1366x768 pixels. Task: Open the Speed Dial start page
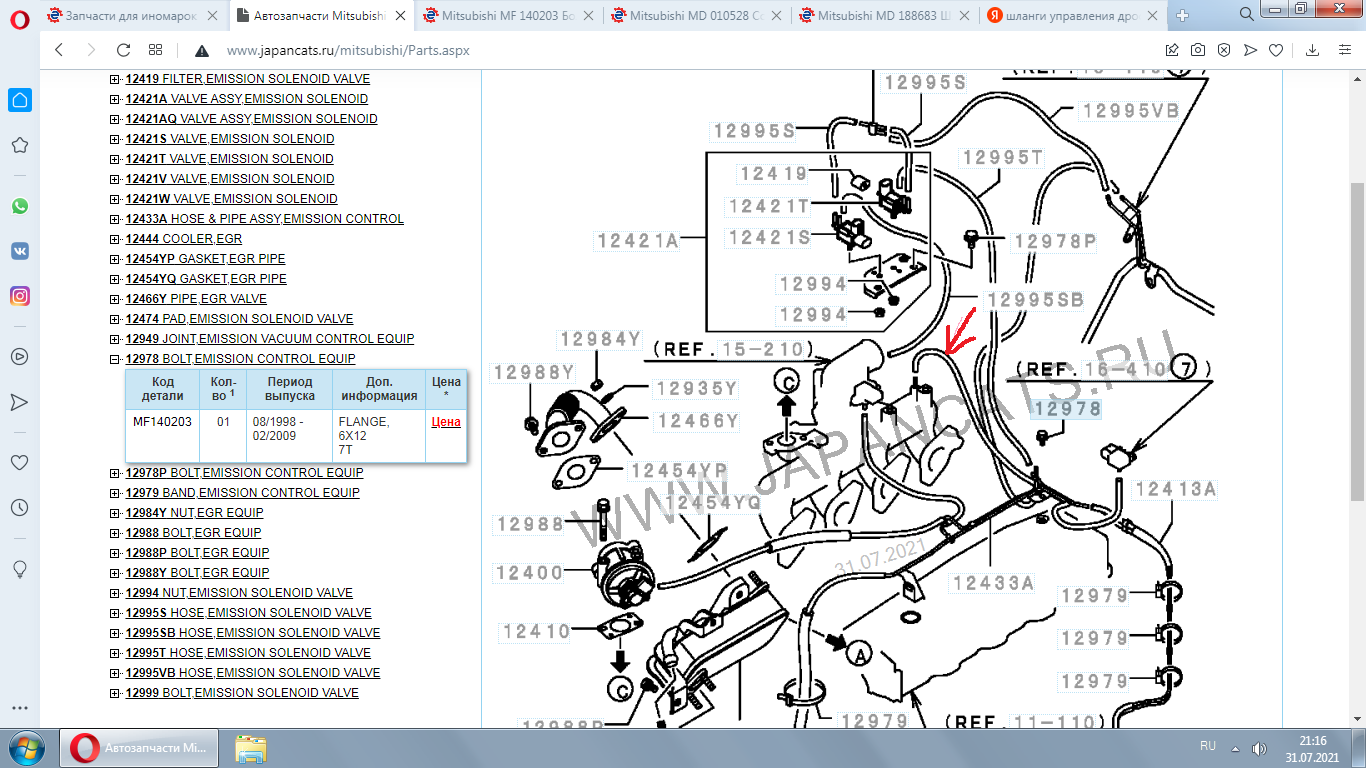[155, 50]
